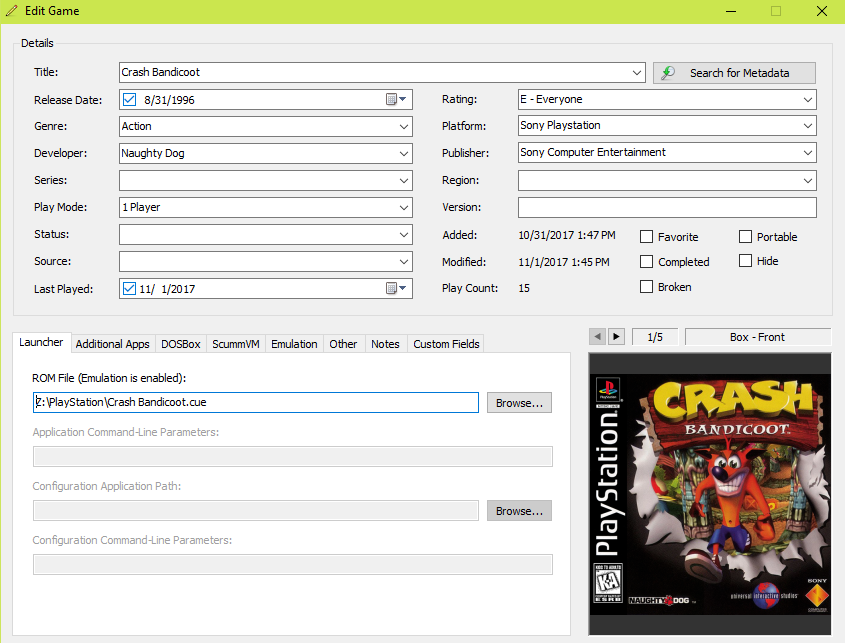The width and height of the screenshot is (845, 643).
Task: Click the Application Command-Line Parameters field
Action: coord(293,457)
